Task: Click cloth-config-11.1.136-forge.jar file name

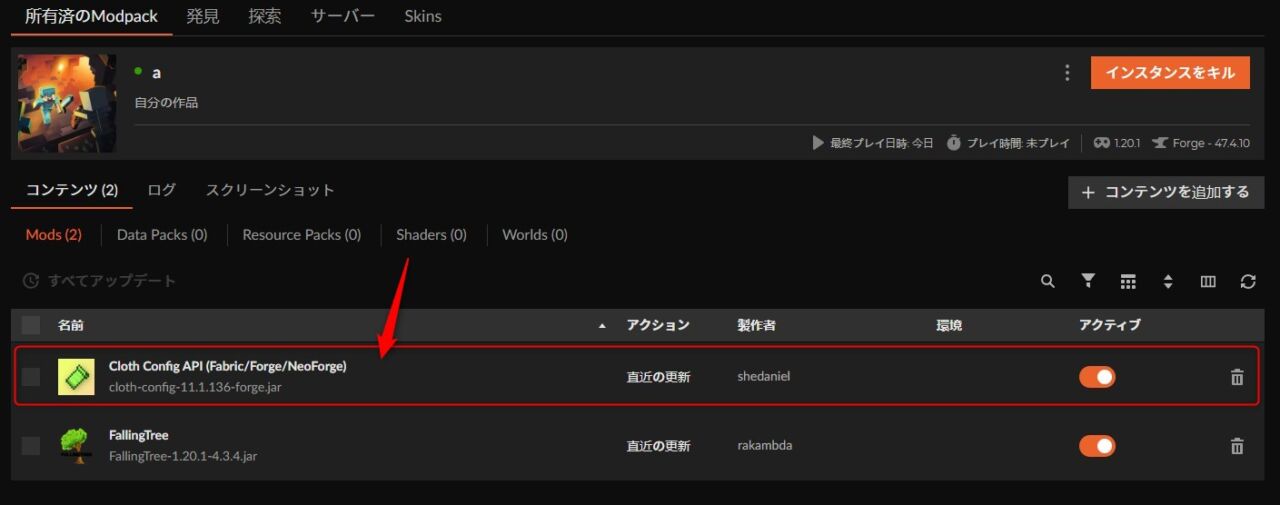Action: click(x=195, y=387)
